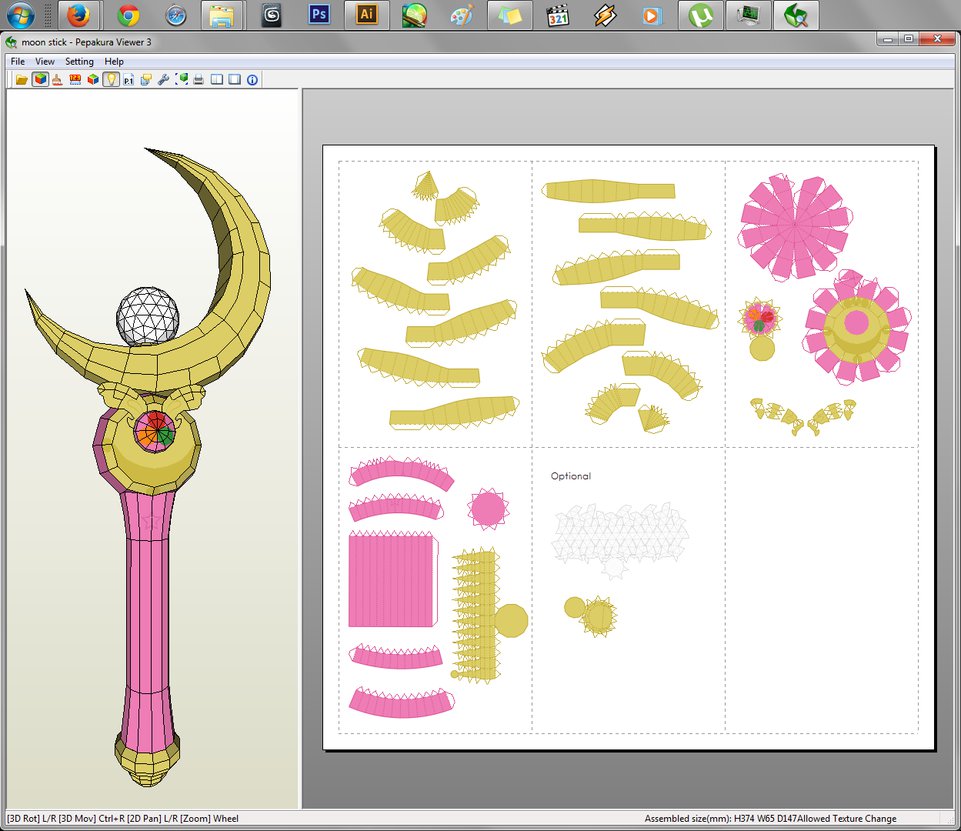This screenshot has height=831, width=961.
Task: Toggle the textured 3D model cube icon
Action: click(40, 80)
